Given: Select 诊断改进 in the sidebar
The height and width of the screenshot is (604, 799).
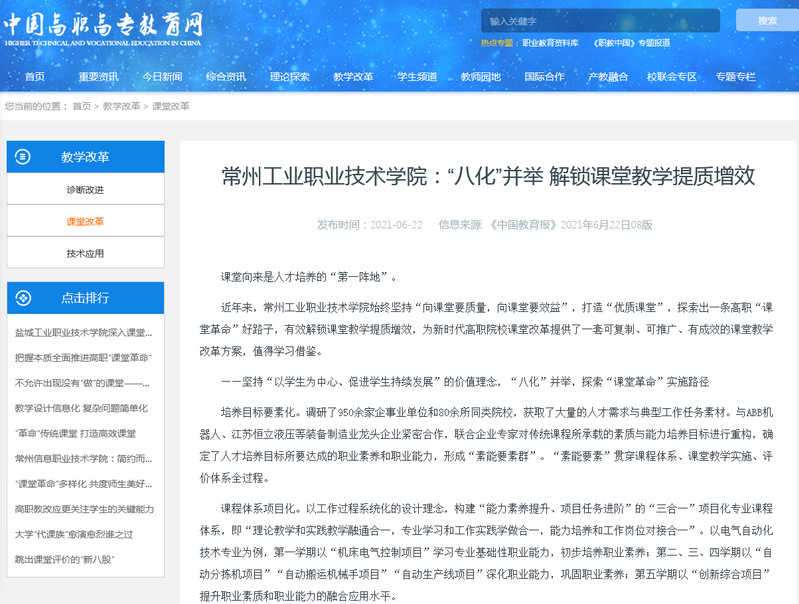Looking at the screenshot, I should coord(85,189).
